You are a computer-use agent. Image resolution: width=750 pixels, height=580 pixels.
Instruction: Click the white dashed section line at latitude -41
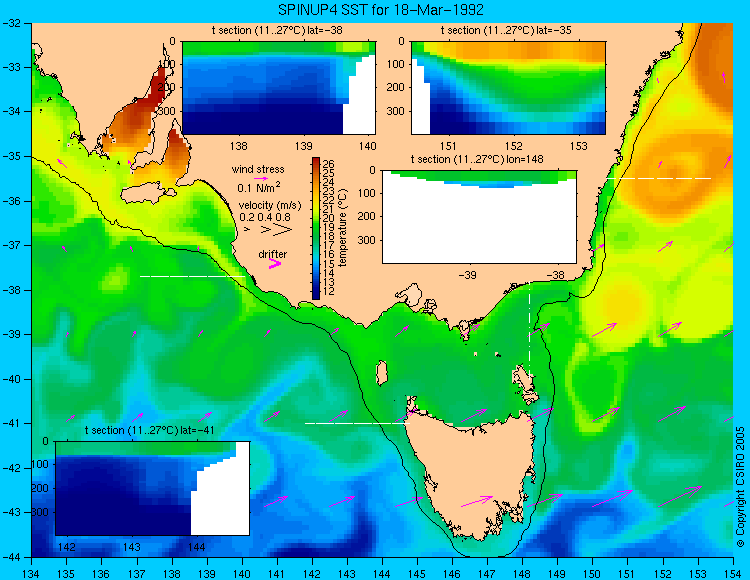point(356,423)
